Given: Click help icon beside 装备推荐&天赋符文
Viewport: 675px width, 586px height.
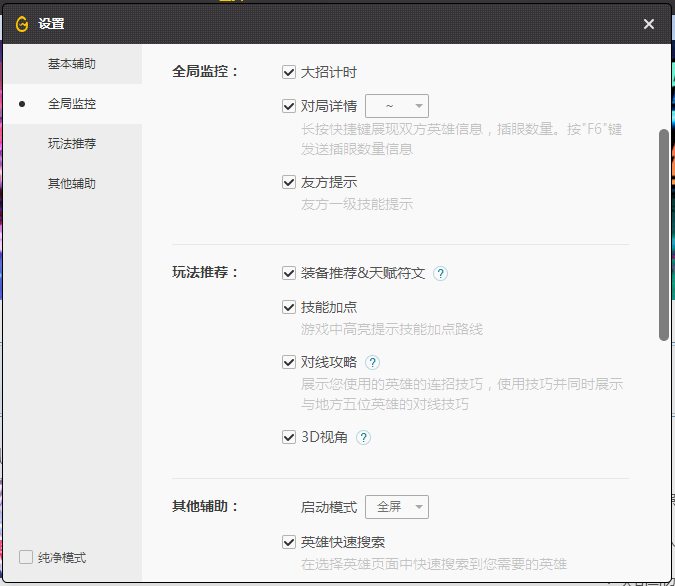Looking at the screenshot, I should click(x=440, y=273).
